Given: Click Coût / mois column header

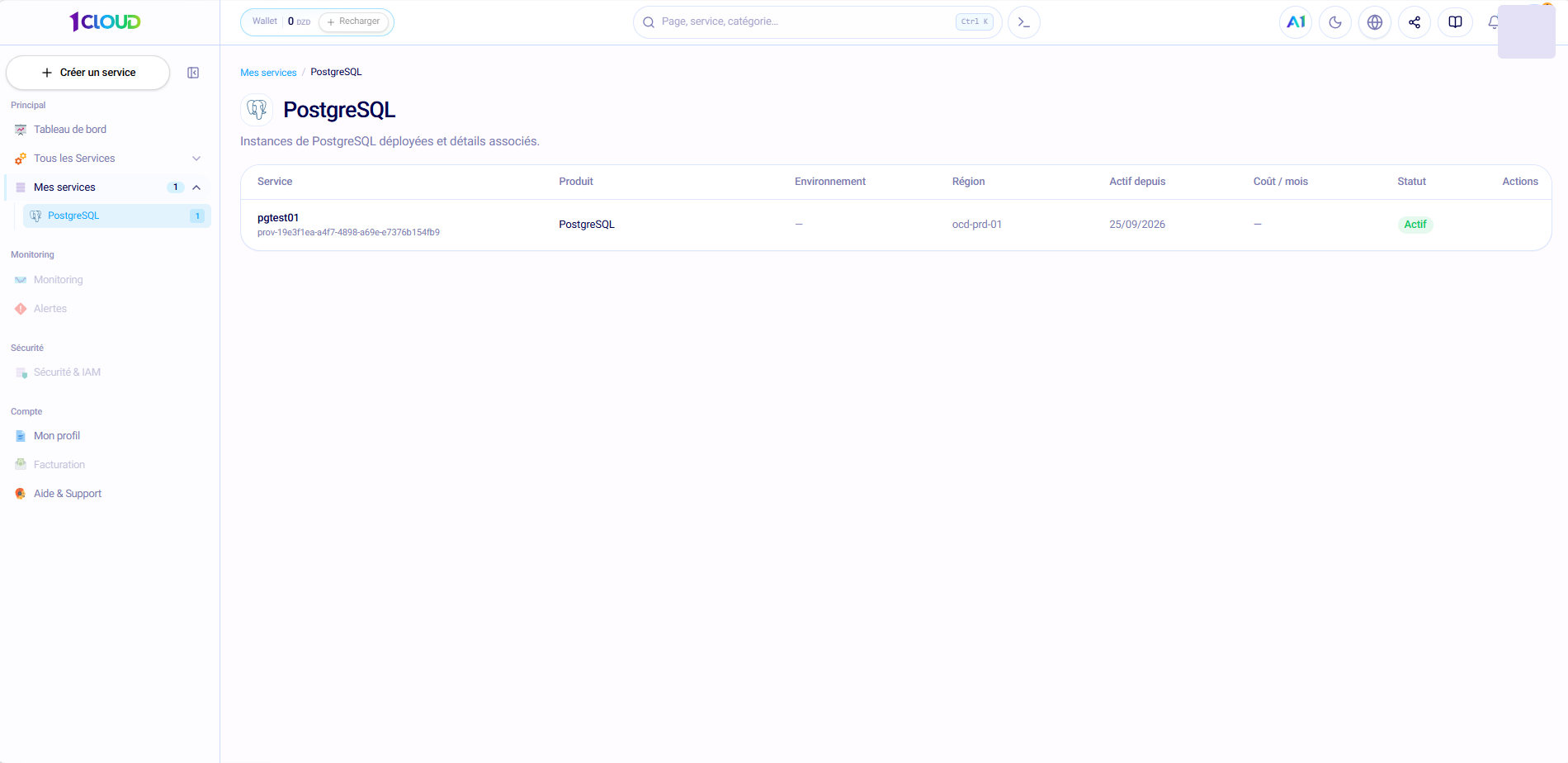Looking at the screenshot, I should point(1281,182).
